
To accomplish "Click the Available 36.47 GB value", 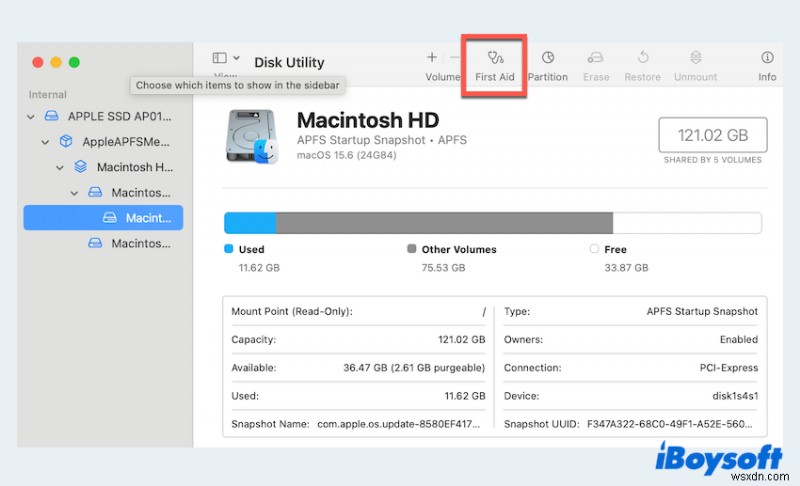I will (x=414, y=368).
